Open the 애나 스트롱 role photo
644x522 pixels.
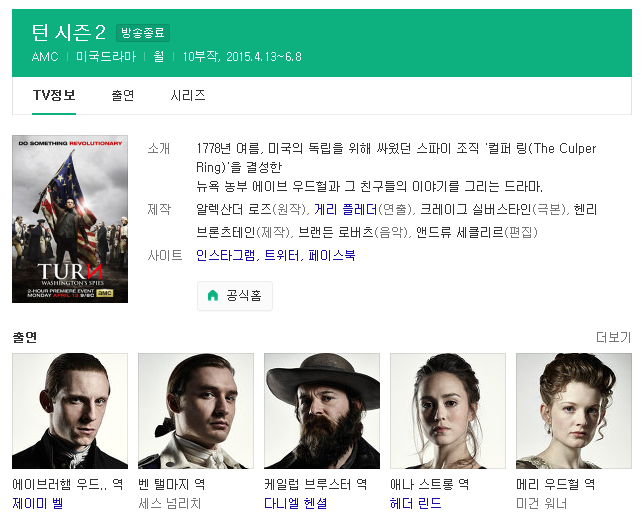(x=448, y=411)
